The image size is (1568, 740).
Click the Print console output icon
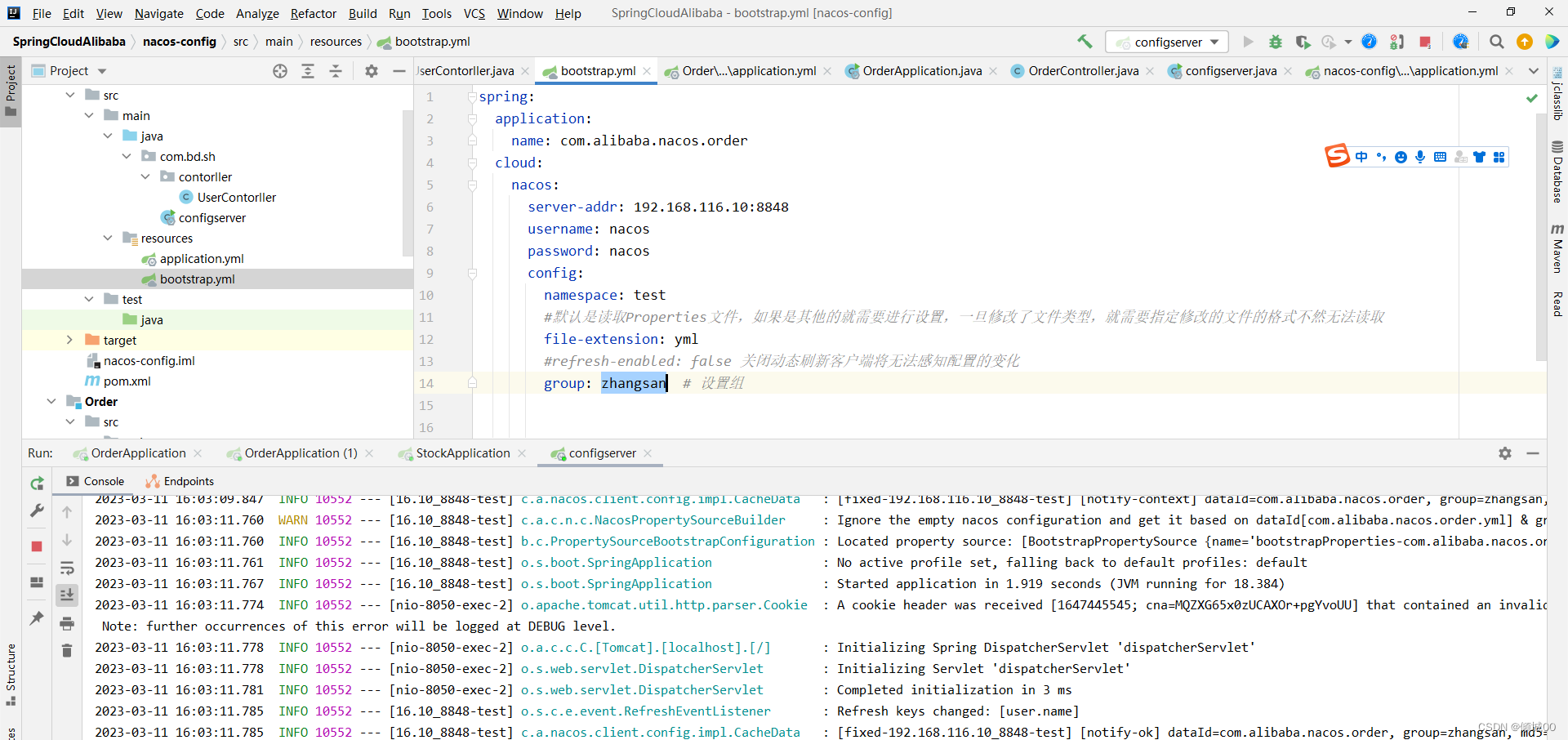(x=67, y=623)
